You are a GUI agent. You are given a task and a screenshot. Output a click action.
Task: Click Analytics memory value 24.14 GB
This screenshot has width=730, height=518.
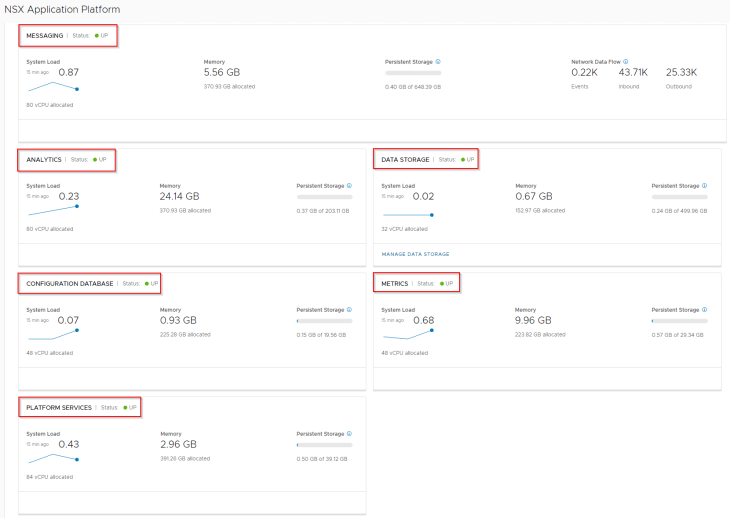pyautogui.click(x=179, y=196)
